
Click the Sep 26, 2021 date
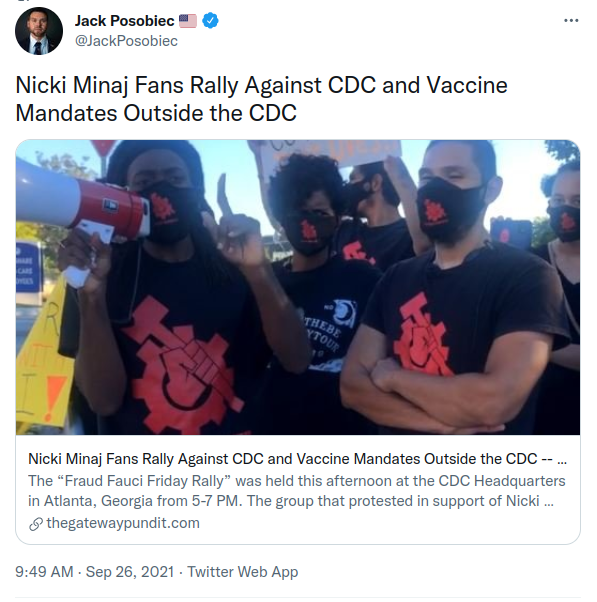[x=130, y=572]
